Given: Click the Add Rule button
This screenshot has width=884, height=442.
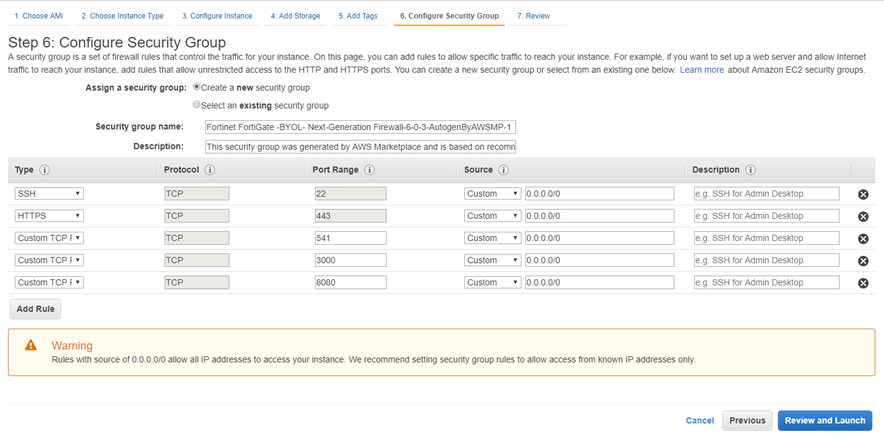Looking at the screenshot, I should tap(35, 309).
